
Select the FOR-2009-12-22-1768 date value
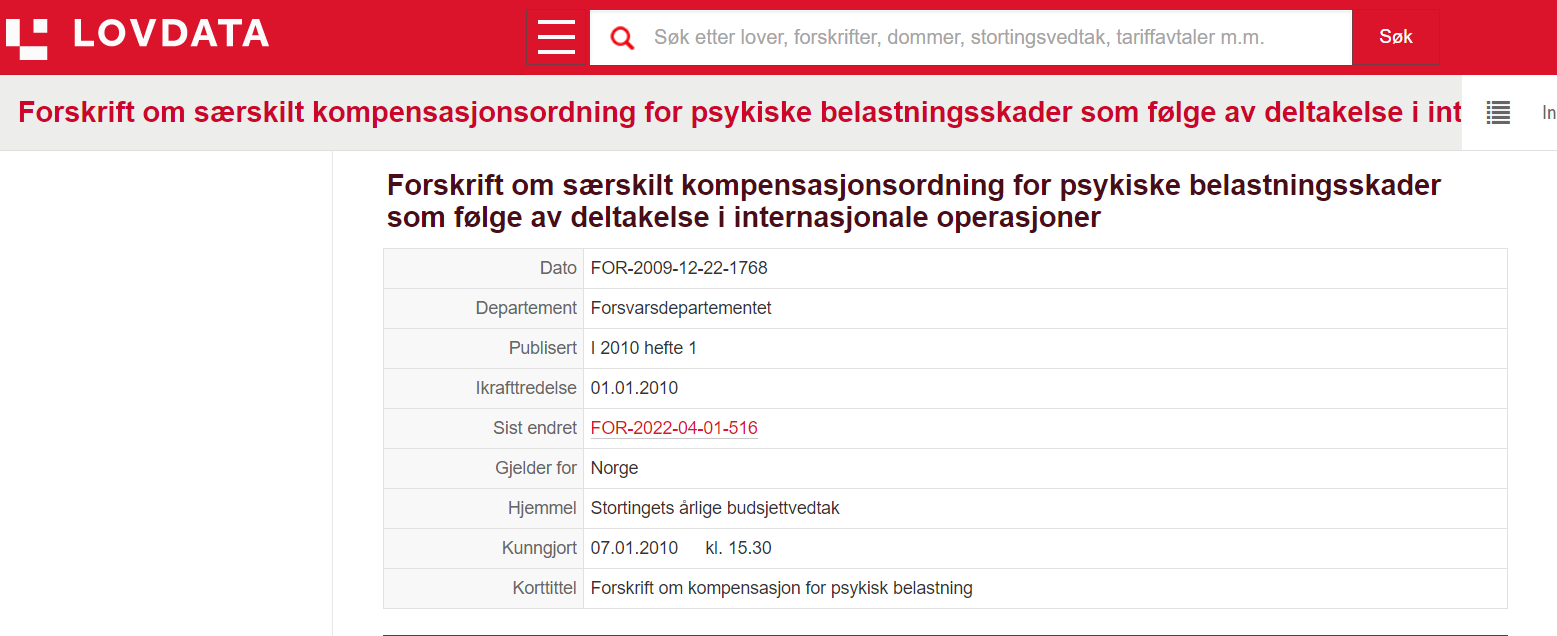point(679,268)
